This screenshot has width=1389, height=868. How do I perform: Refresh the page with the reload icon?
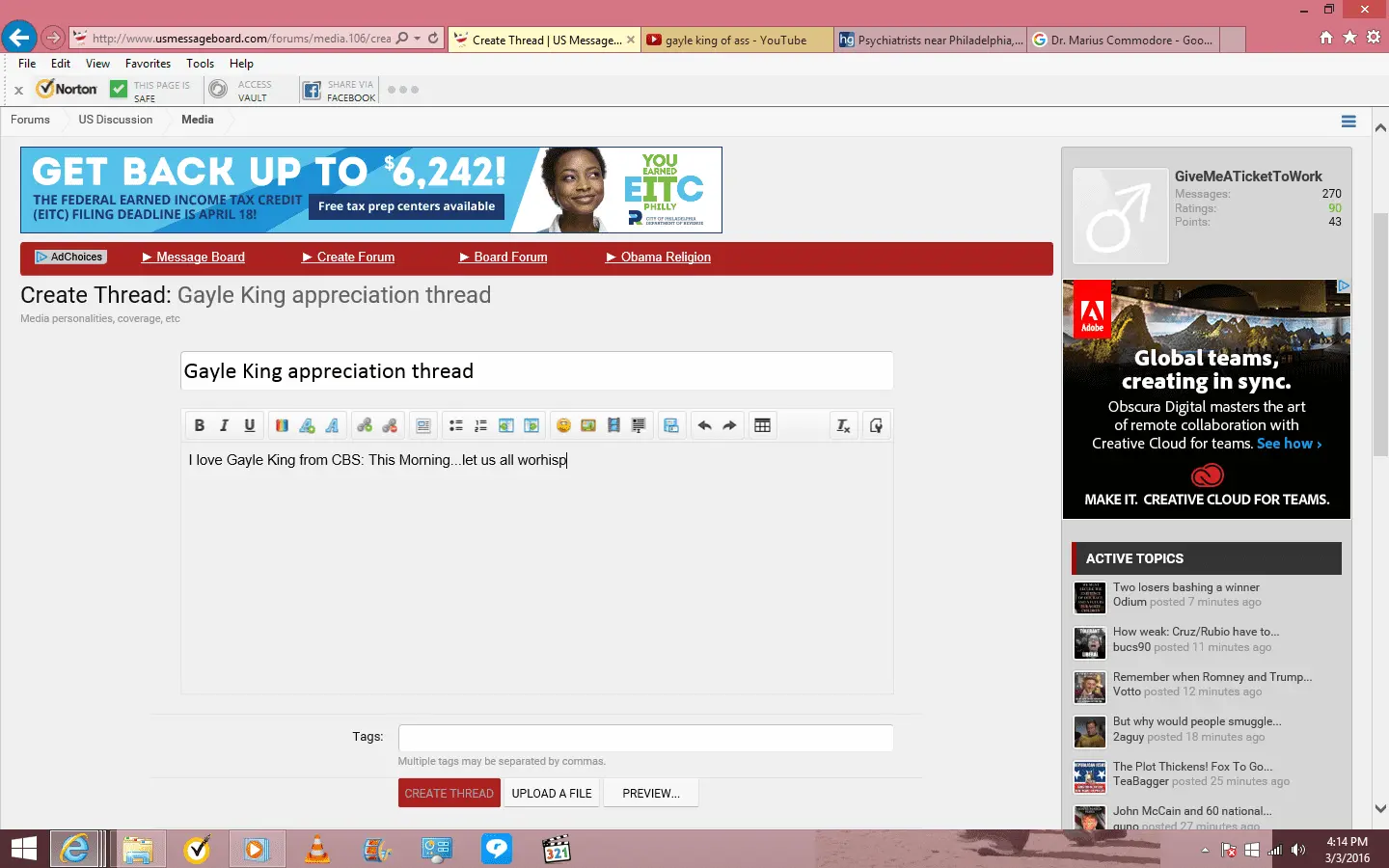(x=433, y=39)
